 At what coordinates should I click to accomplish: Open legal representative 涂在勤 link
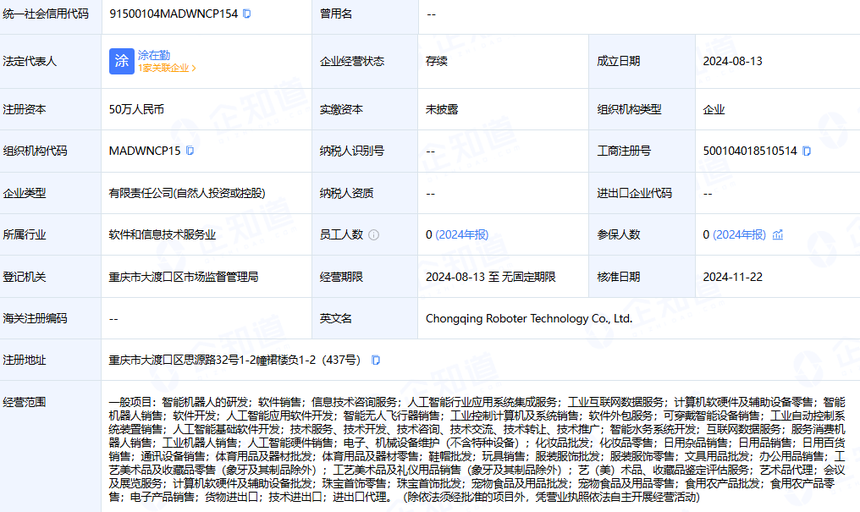155,54
